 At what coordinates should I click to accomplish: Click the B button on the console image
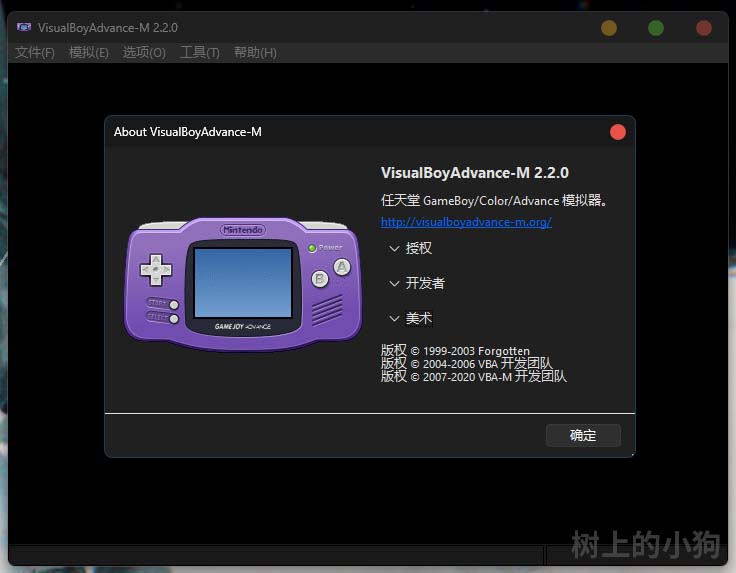(320, 279)
